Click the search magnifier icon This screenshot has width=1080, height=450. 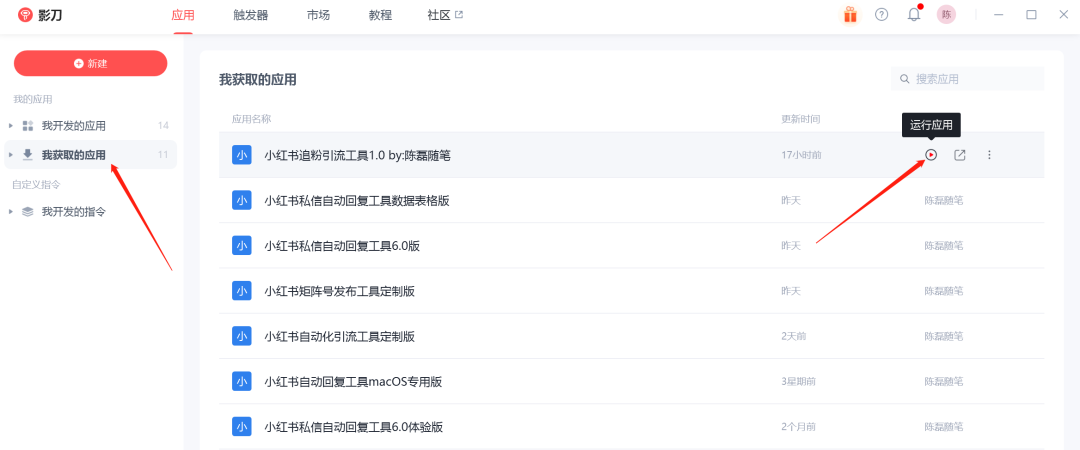(x=904, y=79)
